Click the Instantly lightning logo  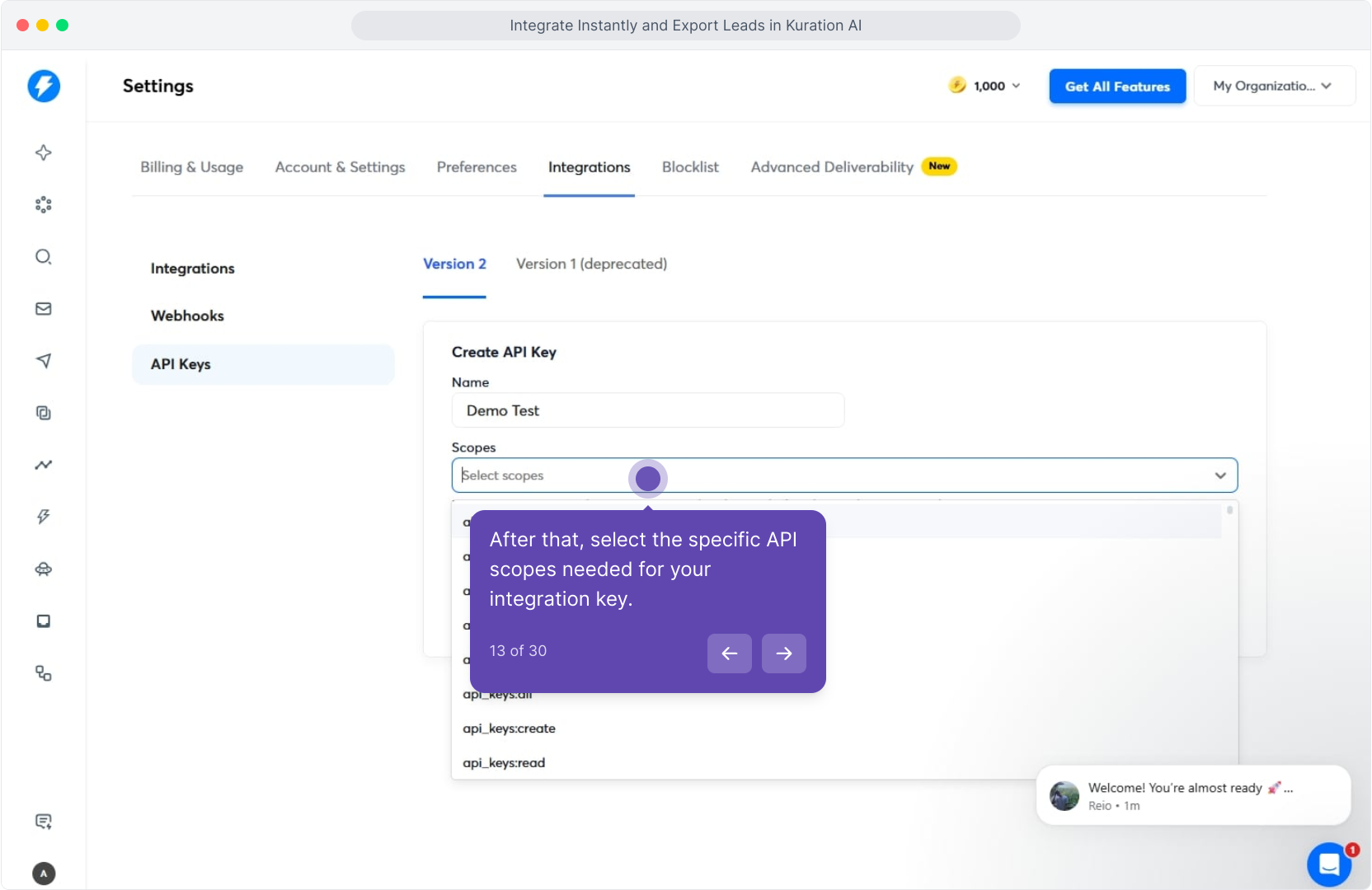tap(44, 86)
